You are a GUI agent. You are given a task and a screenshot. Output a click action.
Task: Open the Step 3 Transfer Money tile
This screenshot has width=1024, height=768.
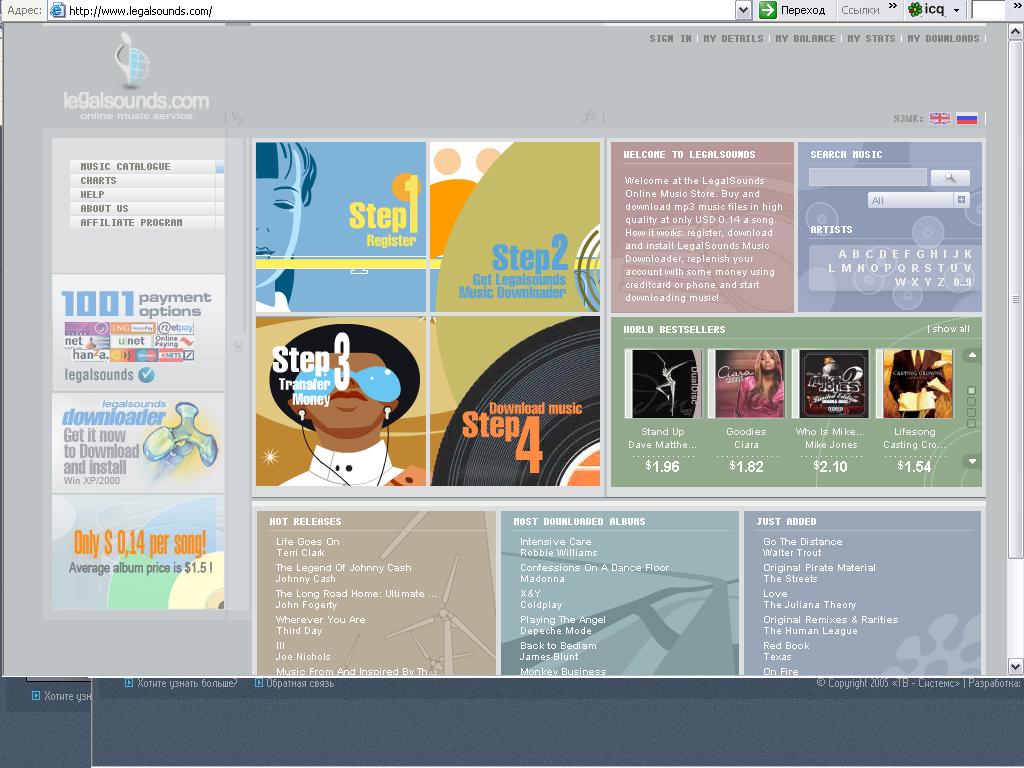(x=341, y=401)
